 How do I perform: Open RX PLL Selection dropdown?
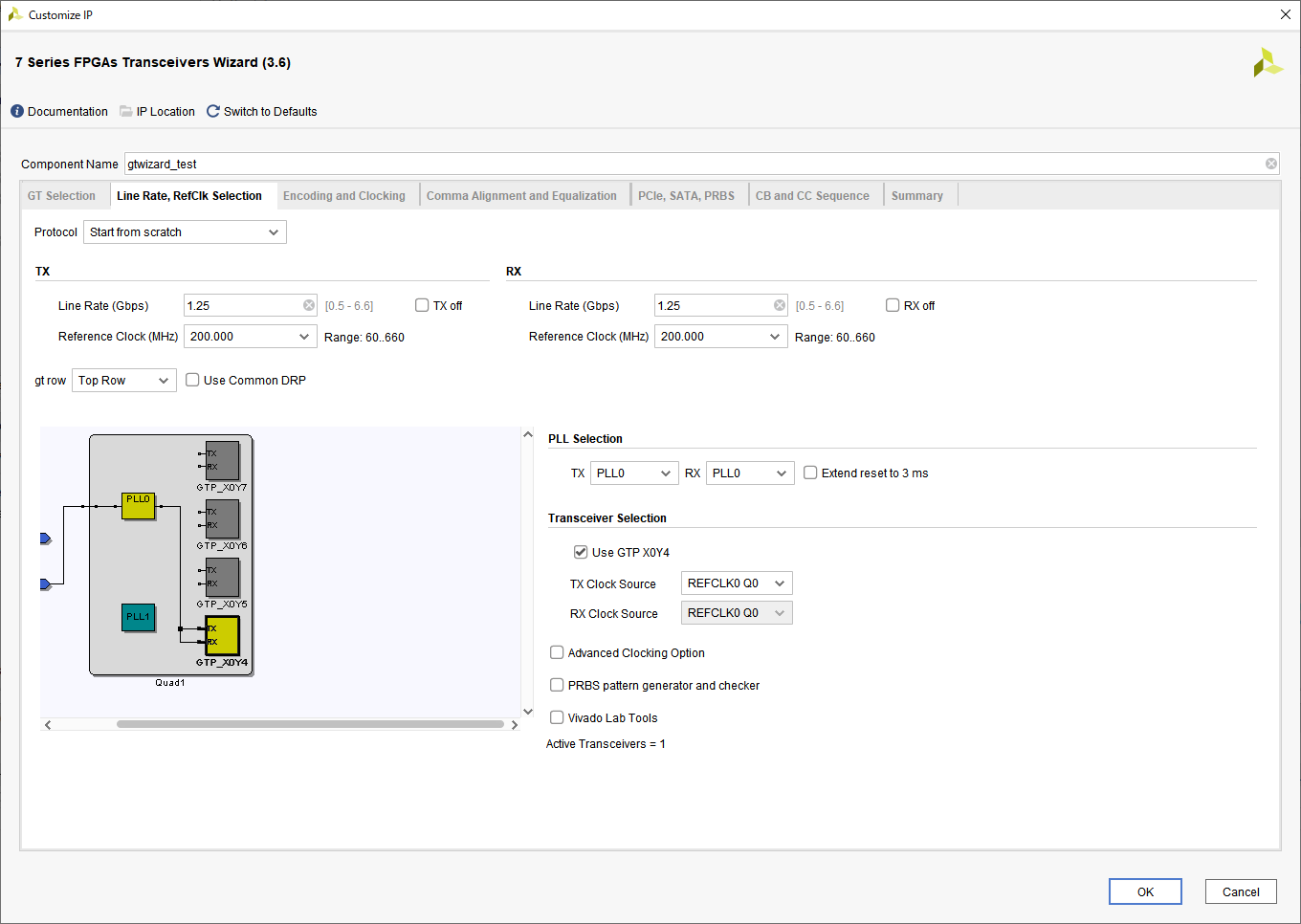750,473
